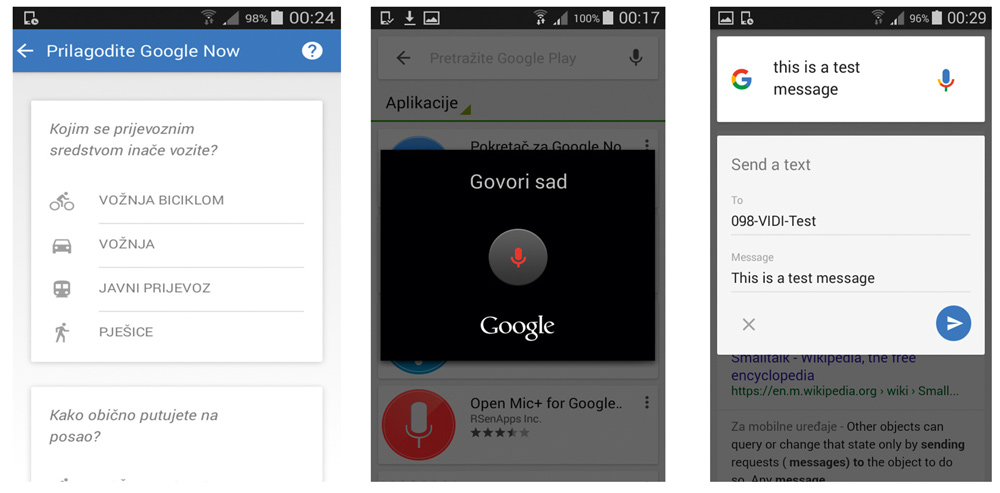Tap red microphone in Govori sad dialog
1000x493 pixels.
[x=518, y=258]
